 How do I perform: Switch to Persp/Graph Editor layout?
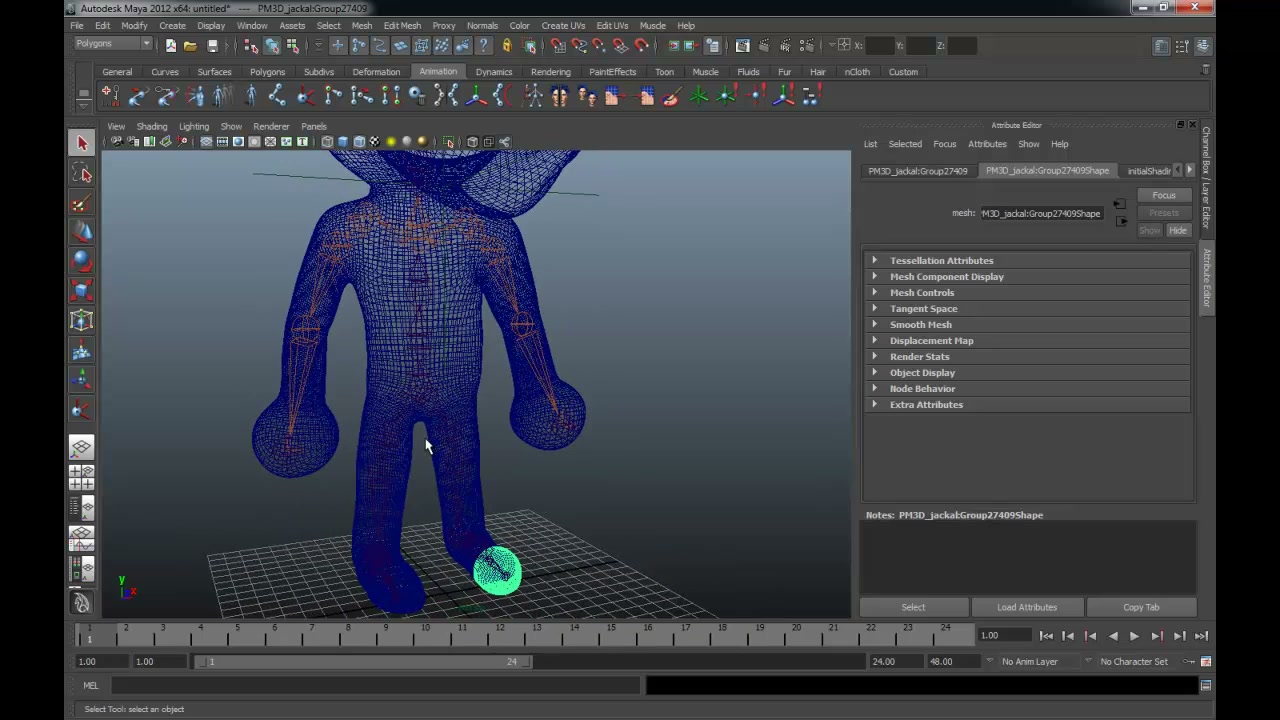82,539
